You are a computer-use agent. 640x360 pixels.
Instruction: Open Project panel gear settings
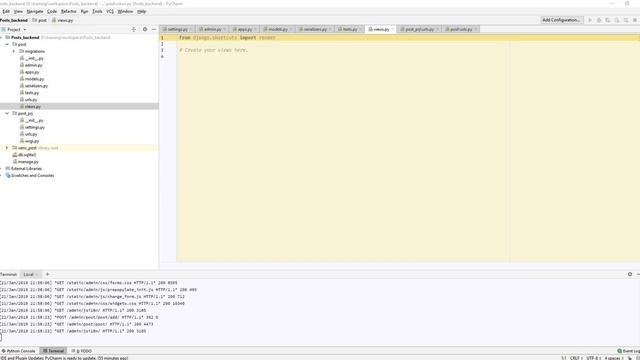point(144,29)
